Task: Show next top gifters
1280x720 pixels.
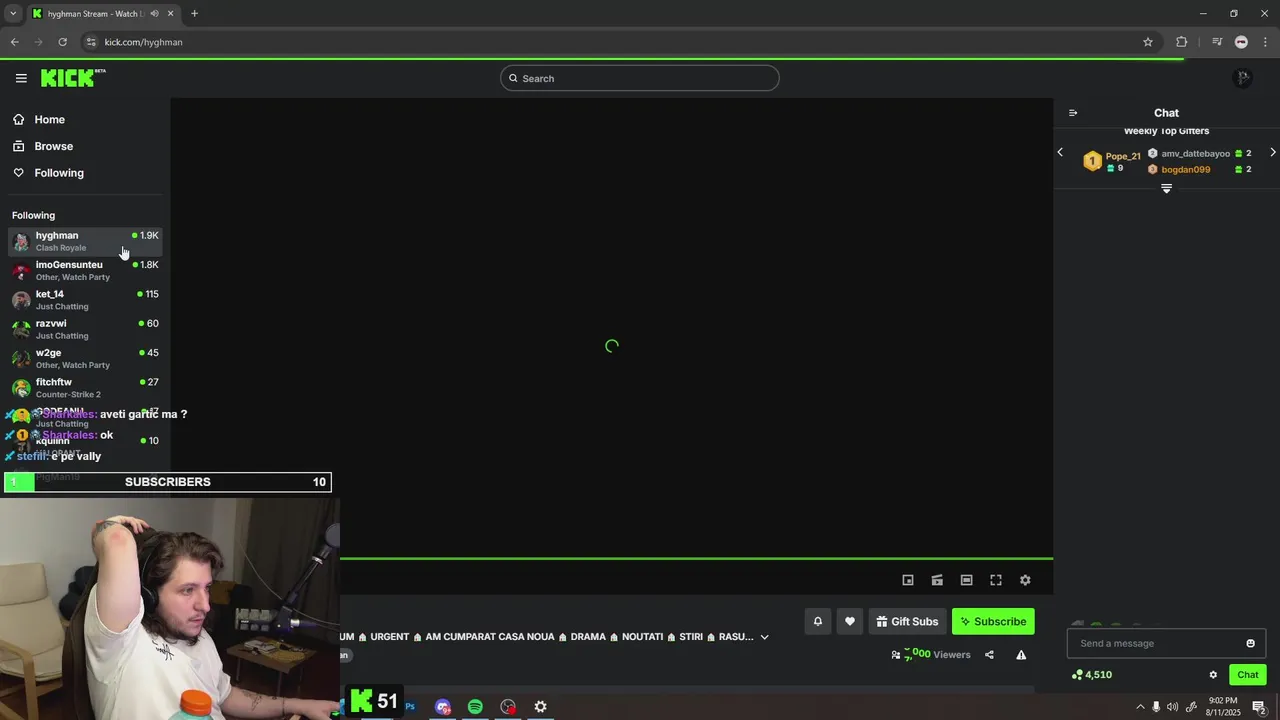Action: coord(1272,153)
